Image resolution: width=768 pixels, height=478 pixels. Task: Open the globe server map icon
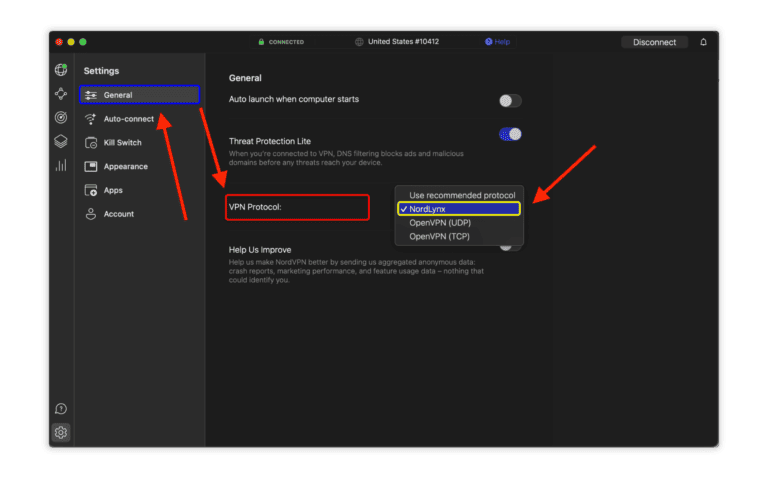[x=61, y=70]
